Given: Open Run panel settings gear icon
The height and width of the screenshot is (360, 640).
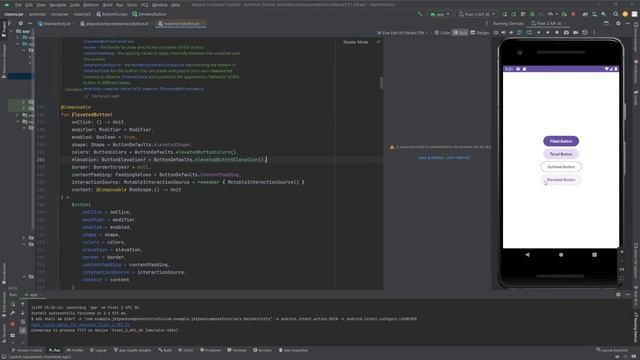Looking at the screenshot, I should tap(618, 294).
